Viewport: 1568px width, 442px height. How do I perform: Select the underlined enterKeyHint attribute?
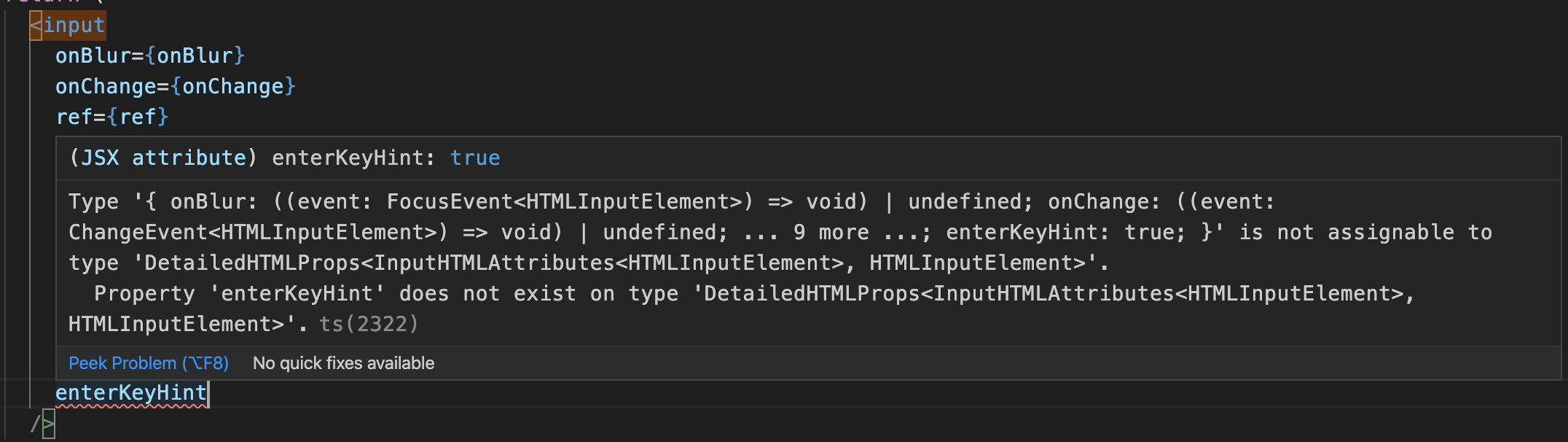[x=131, y=392]
